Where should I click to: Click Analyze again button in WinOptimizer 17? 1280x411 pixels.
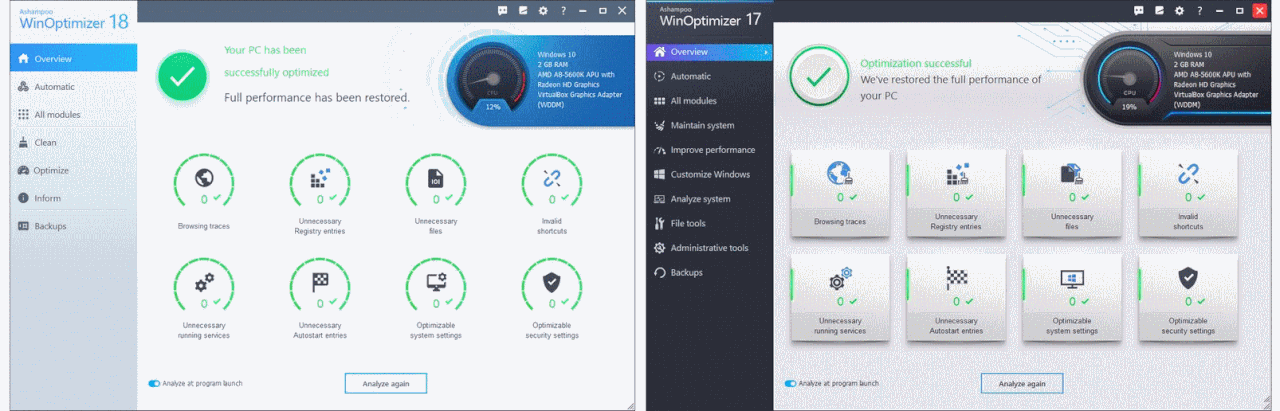[x=1022, y=383]
